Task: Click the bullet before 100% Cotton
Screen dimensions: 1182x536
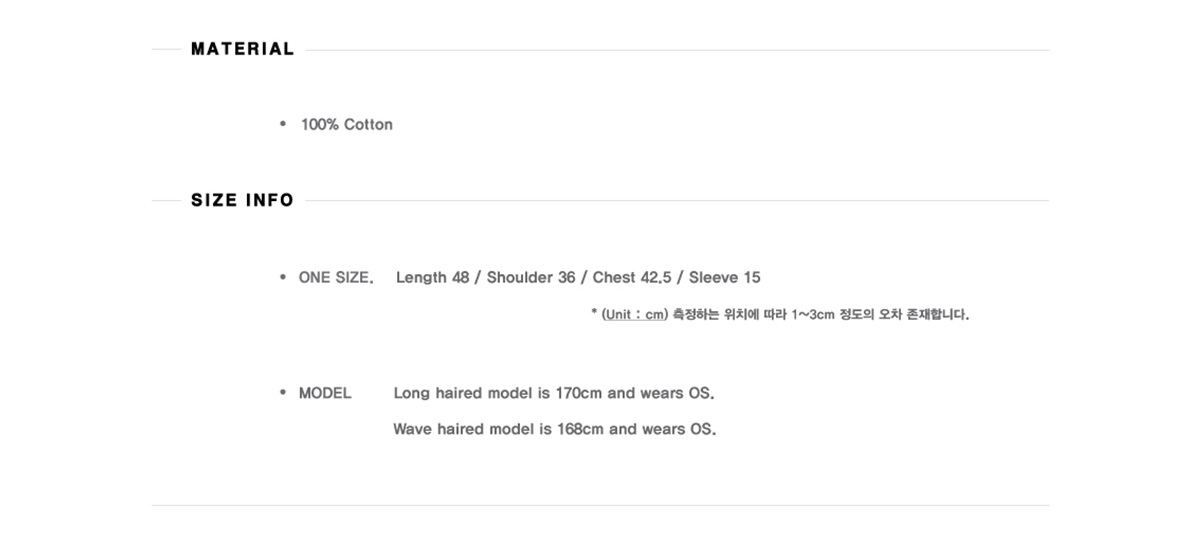Action: click(283, 124)
